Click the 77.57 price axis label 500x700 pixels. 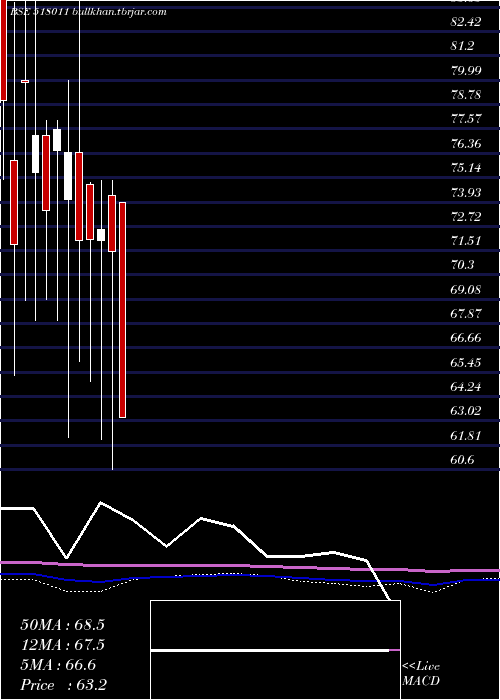tap(466, 119)
